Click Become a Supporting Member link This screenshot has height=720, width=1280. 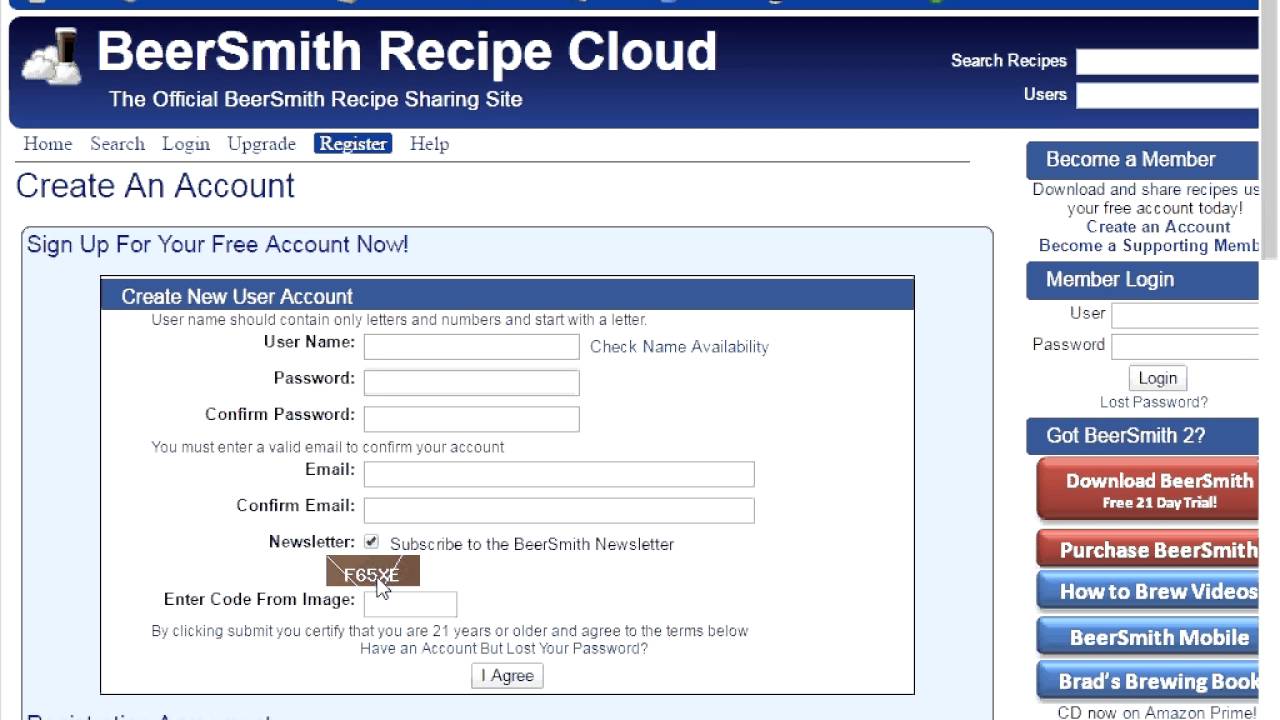pos(1148,246)
